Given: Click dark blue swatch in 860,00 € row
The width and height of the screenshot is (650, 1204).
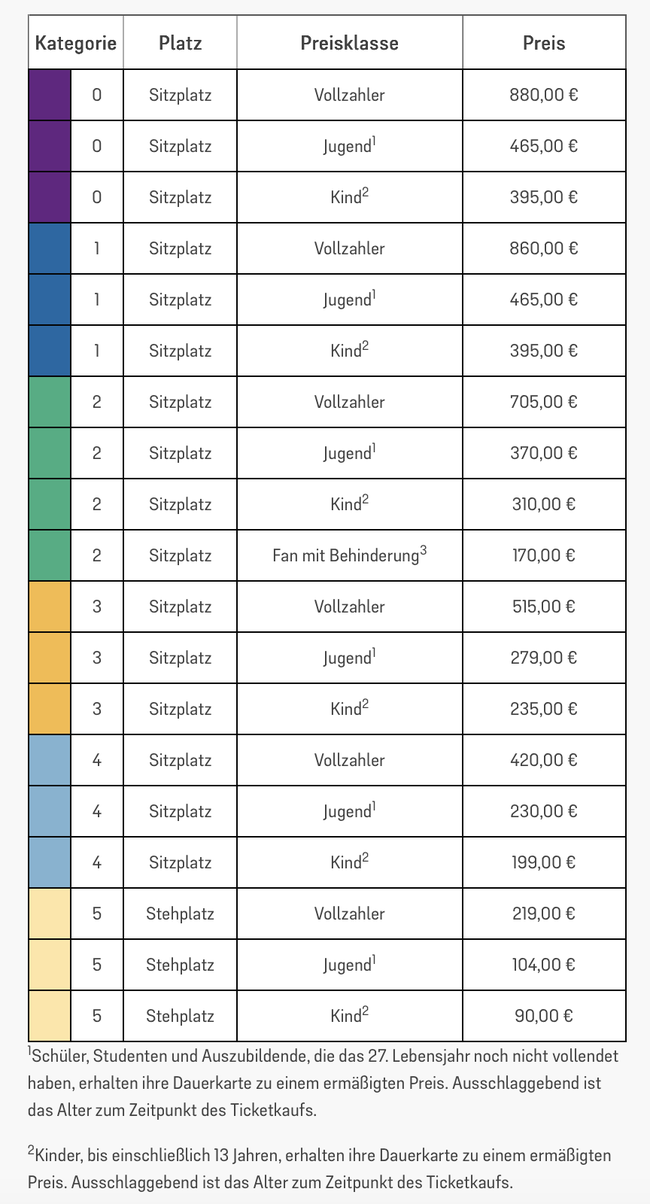Looking at the screenshot, I should coord(50,248).
